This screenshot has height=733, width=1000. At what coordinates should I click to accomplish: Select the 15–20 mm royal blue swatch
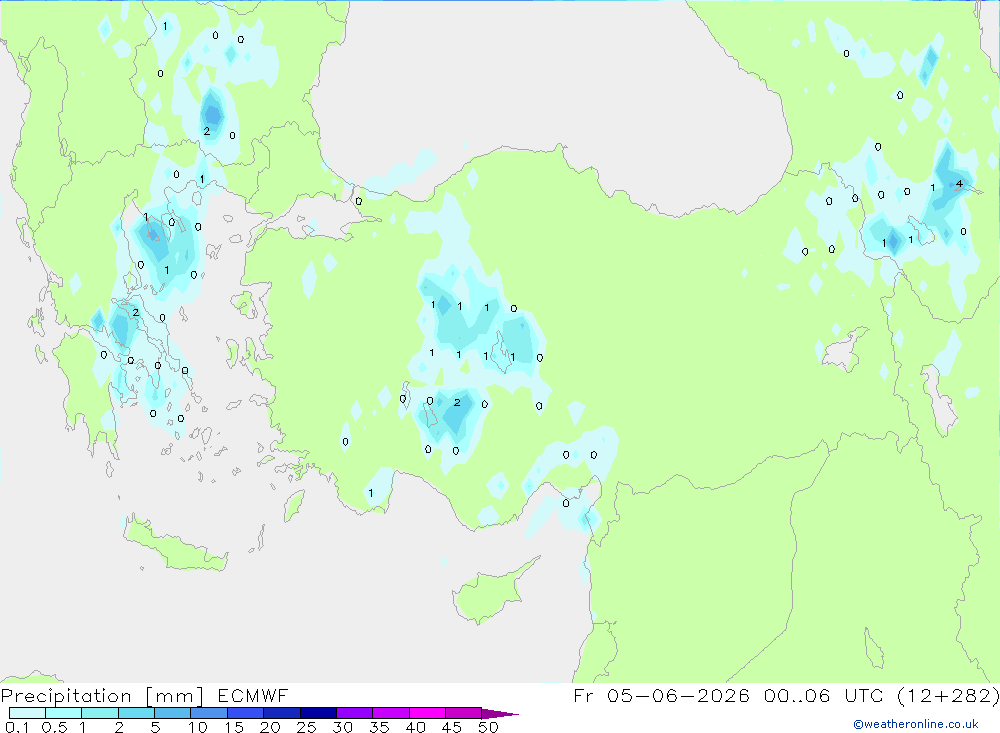coord(245,713)
